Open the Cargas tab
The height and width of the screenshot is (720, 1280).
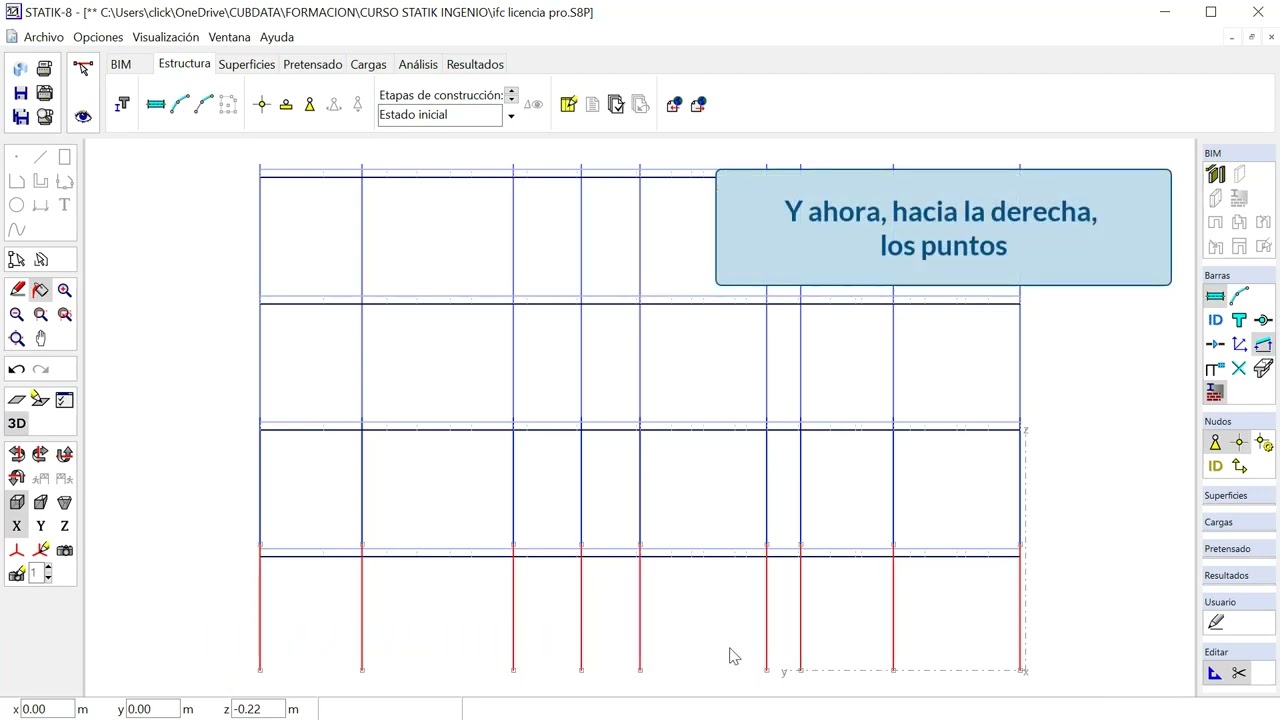(368, 64)
